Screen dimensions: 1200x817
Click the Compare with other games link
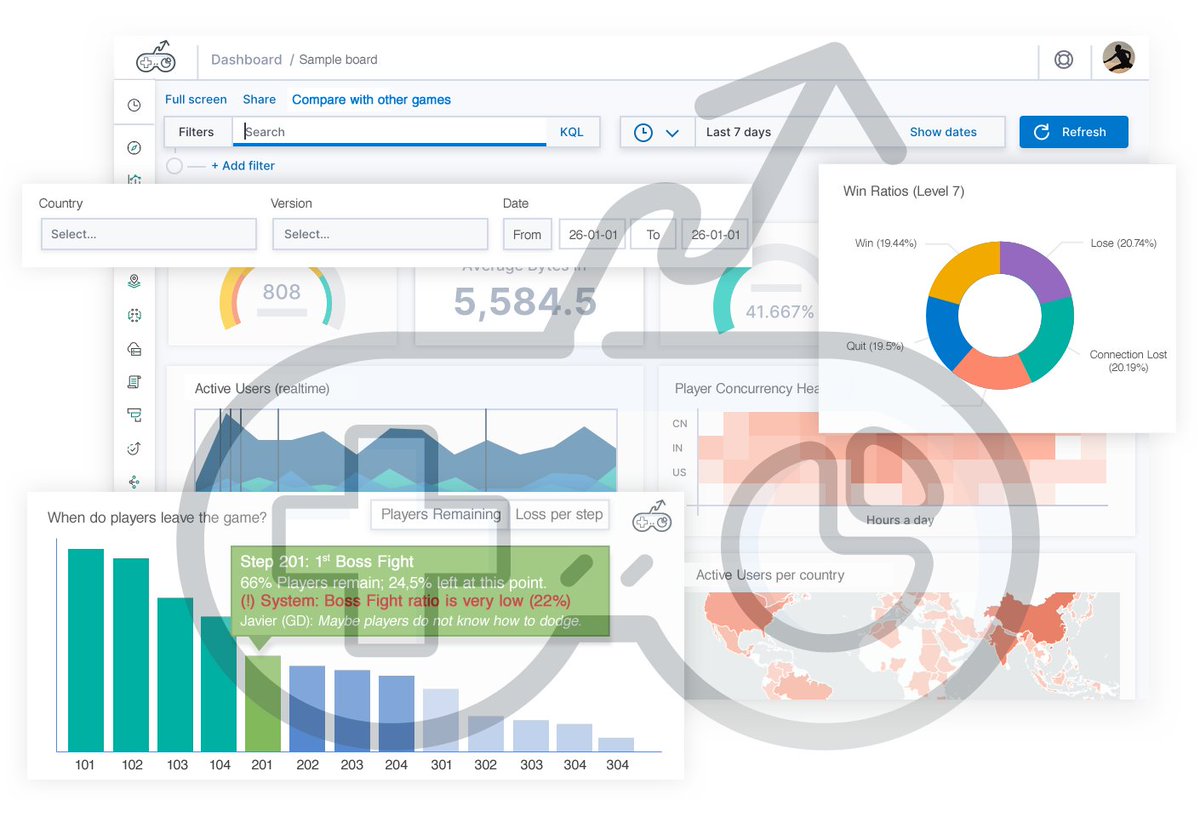coord(371,99)
